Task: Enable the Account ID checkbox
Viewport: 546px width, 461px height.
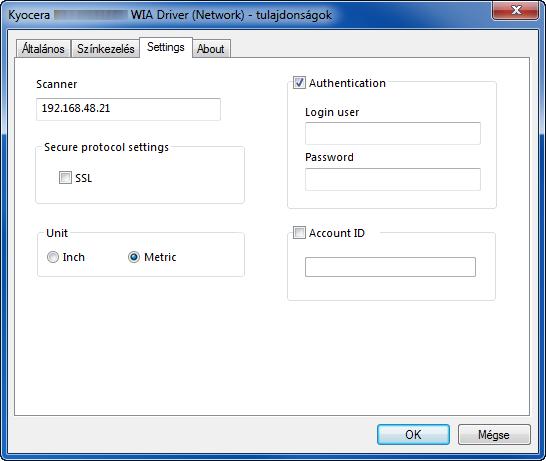Action: point(299,233)
